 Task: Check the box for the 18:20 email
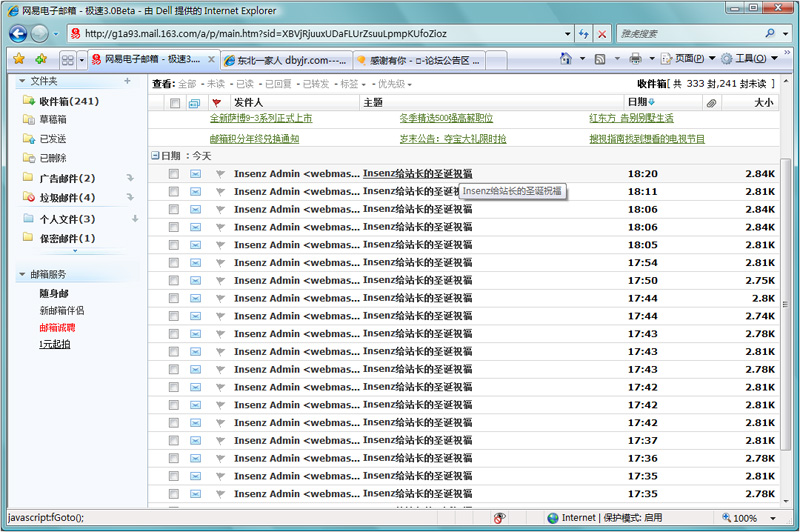click(x=174, y=174)
